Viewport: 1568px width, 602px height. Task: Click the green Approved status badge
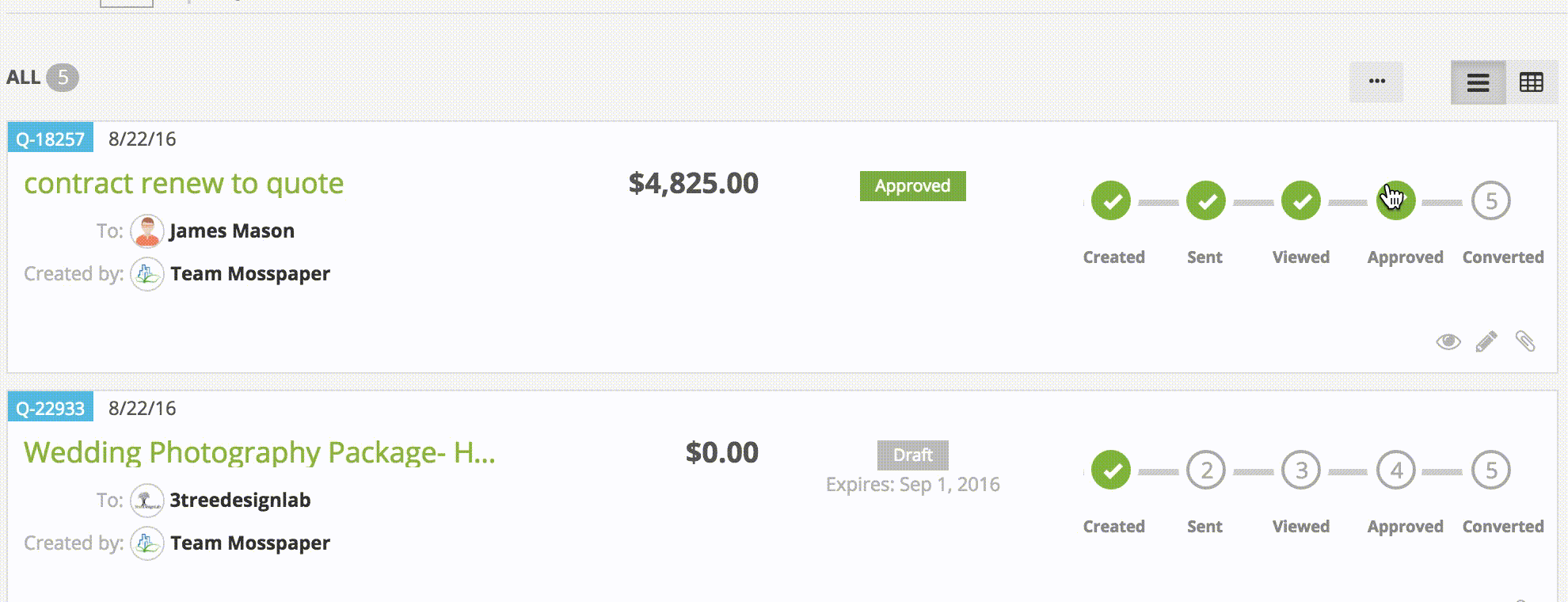tap(912, 186)
